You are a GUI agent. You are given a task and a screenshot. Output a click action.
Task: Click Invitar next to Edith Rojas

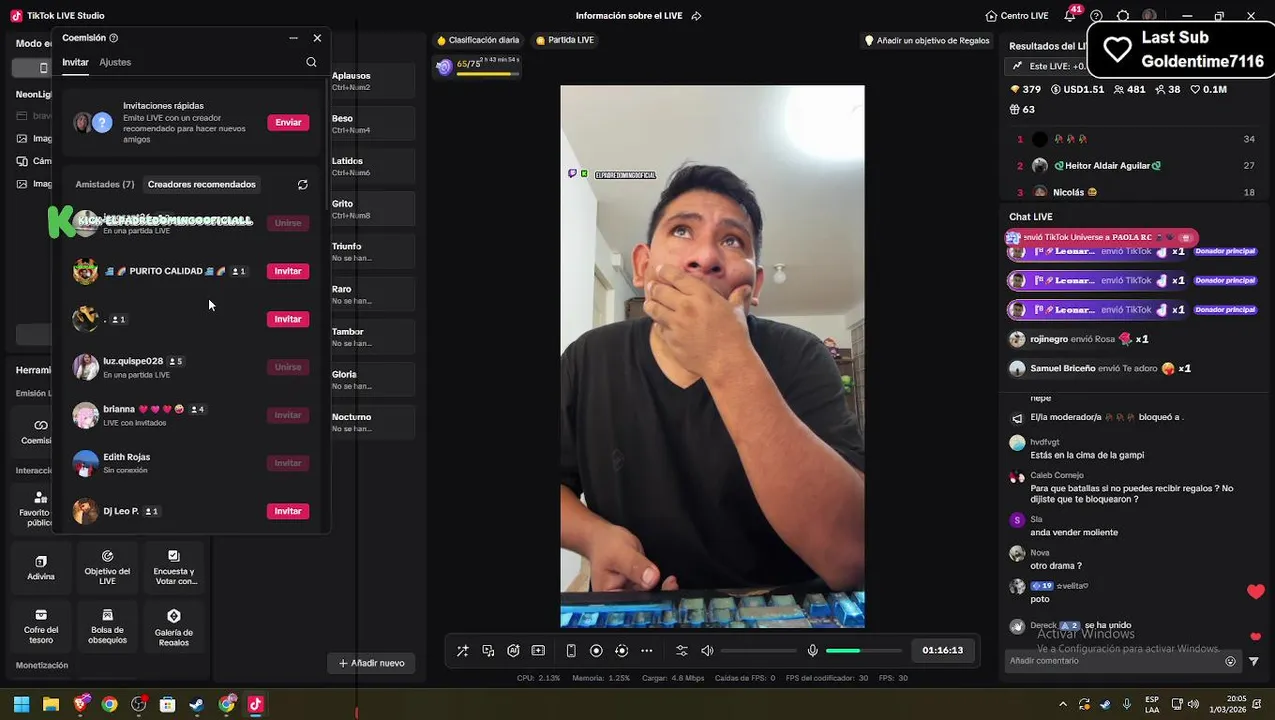tap(288, 463)
